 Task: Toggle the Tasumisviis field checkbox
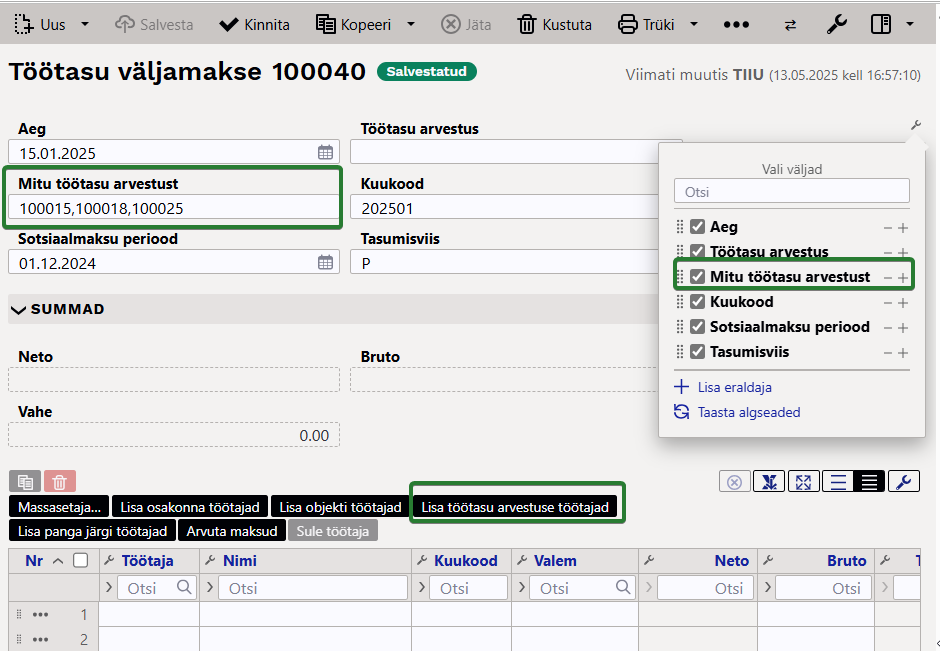click(697, 351)
